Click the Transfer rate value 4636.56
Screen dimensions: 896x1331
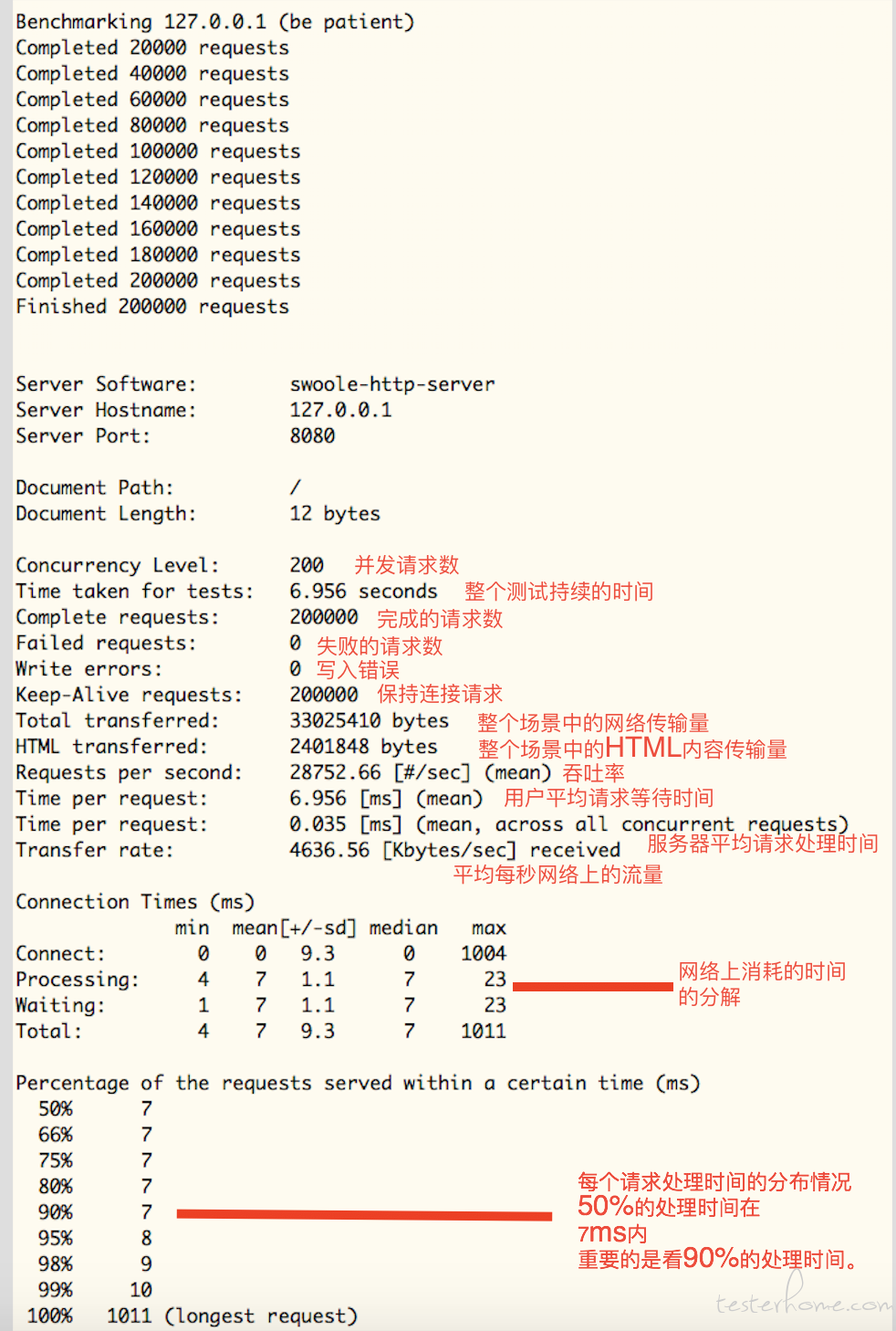click(x=329, y=850)
